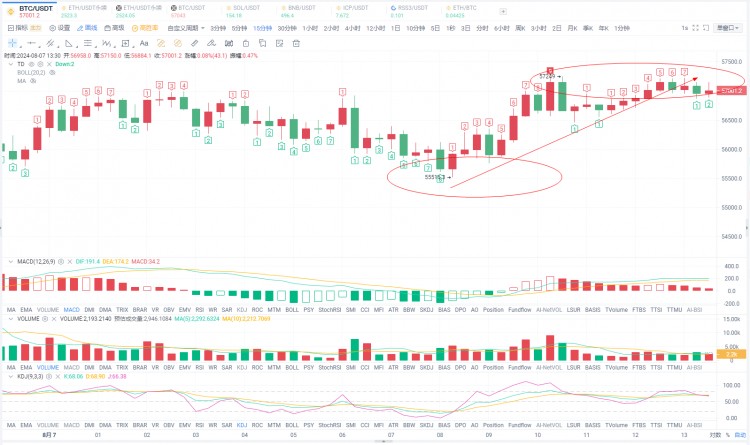Click the 1s refresh interval label
The height and width of the screenshot is (445, 750).
[x=684, y=28]
